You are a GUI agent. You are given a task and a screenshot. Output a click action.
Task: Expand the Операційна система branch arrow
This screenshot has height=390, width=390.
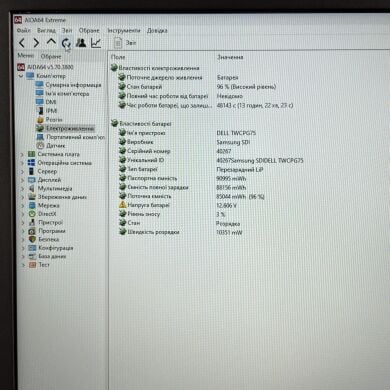[22, 163]
